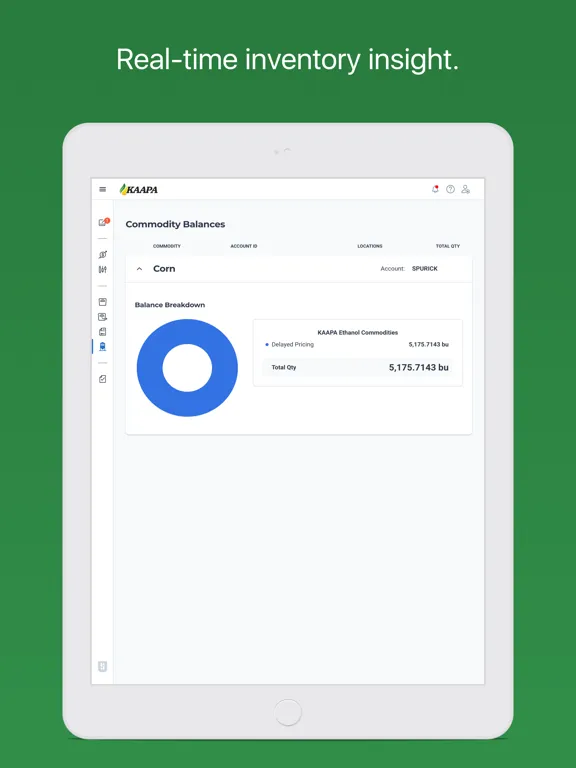
Task: Open the notifications bell
Action: (435, 189)
